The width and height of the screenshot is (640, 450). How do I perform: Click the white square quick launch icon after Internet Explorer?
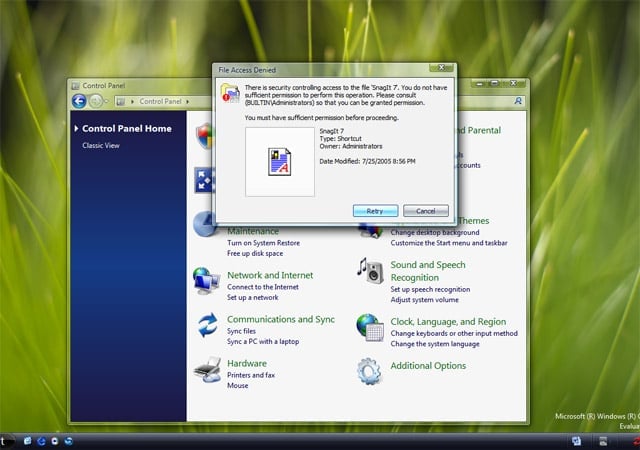coord(55,441)
